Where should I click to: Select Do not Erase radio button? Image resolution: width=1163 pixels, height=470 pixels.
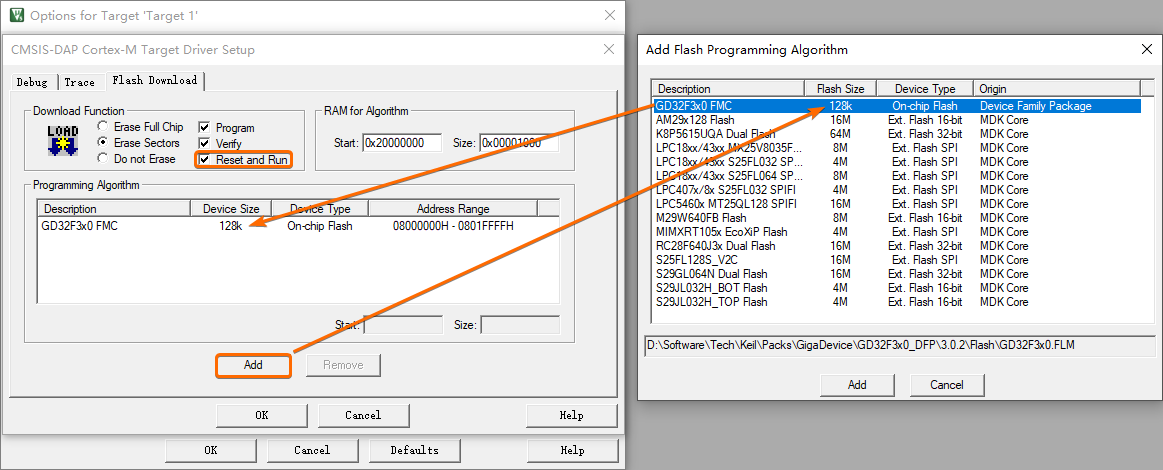tap(102, 159)
